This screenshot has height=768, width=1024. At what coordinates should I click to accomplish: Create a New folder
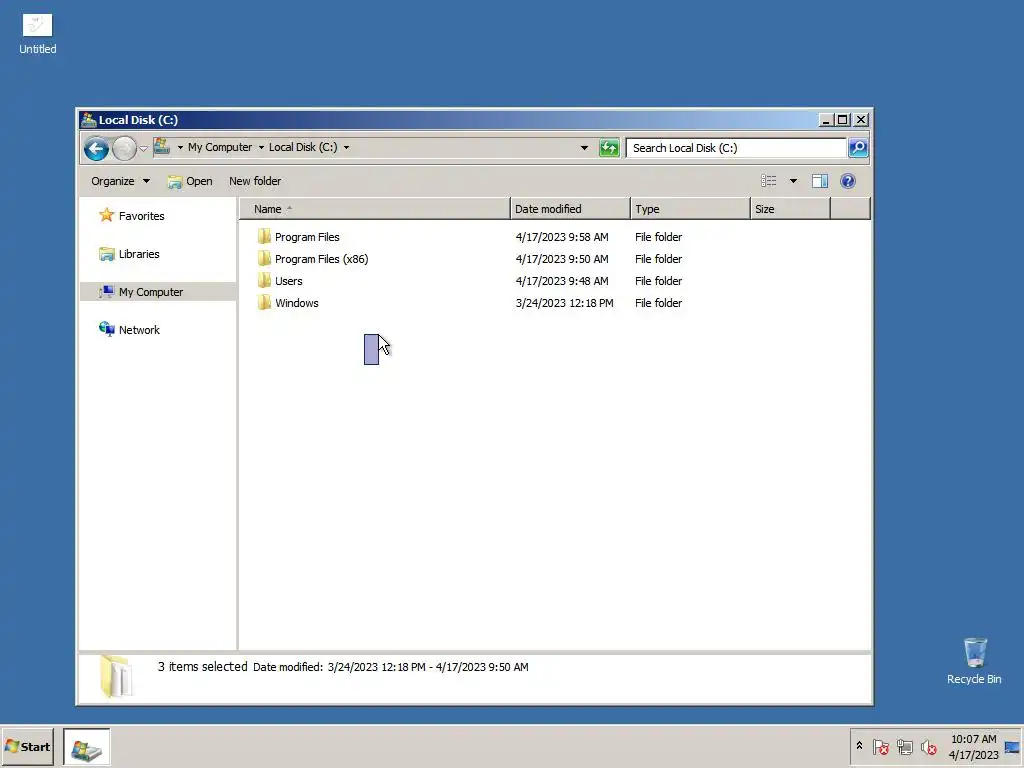tap(255, 181)
